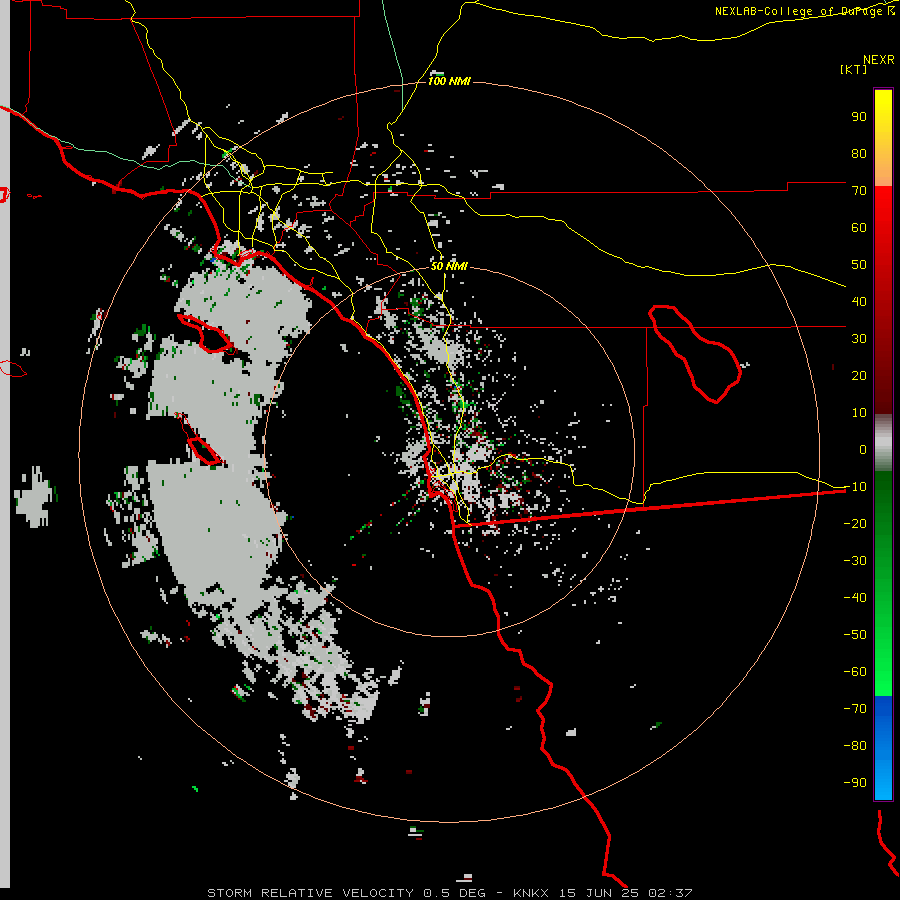Image resolution: width=900 pixels, height=900 pixels.
Task: Select the 50 value on velocity scale
Action: click(859, 265)
